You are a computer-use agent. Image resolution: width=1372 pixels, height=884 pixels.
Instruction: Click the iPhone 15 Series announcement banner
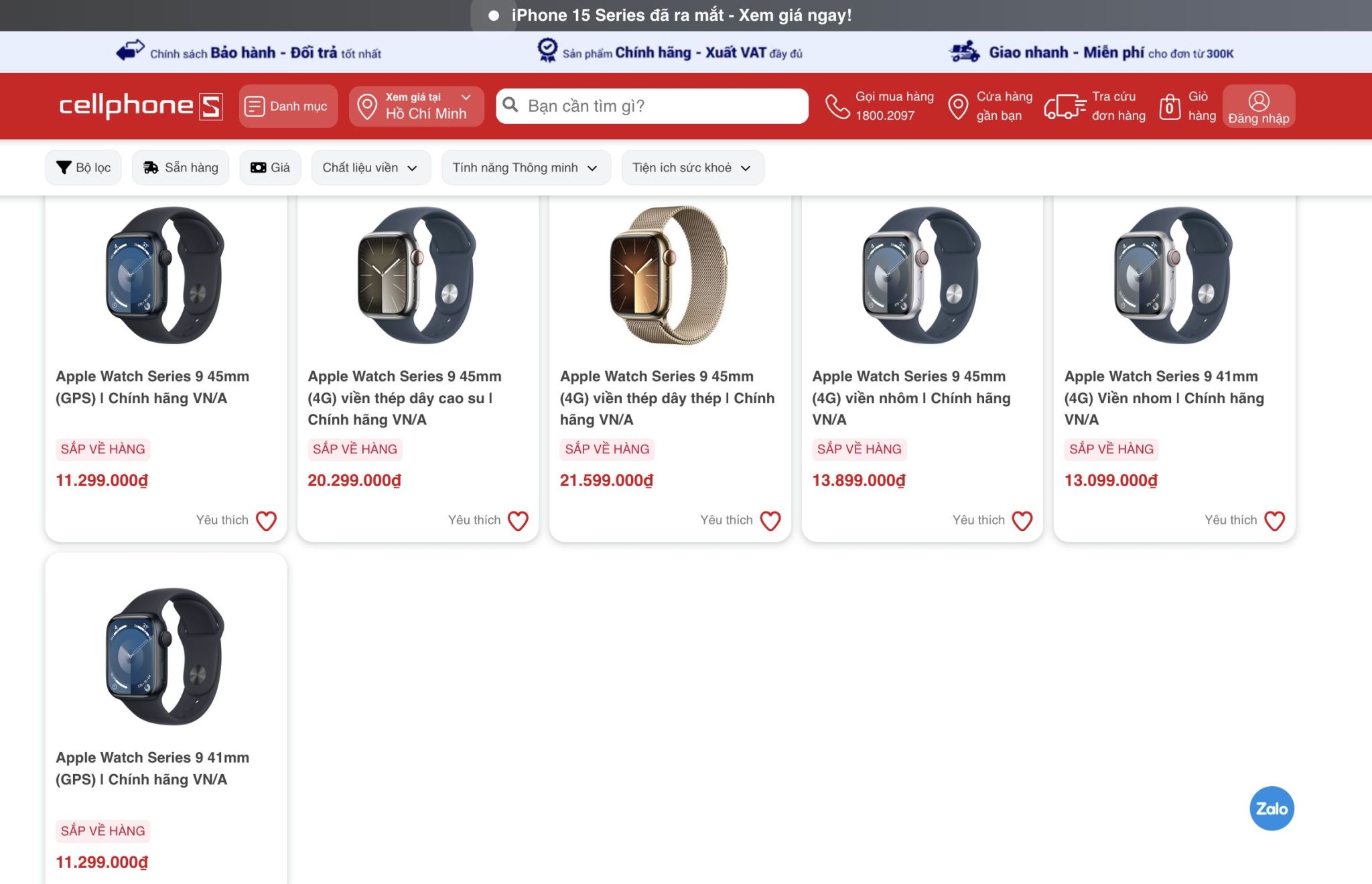pos(681,15)
